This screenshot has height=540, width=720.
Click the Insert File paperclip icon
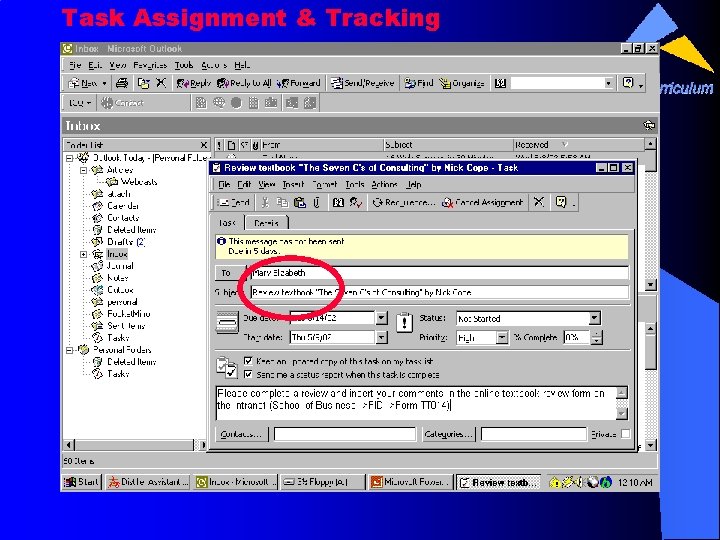pyautogui.click(x=316, y=202)
